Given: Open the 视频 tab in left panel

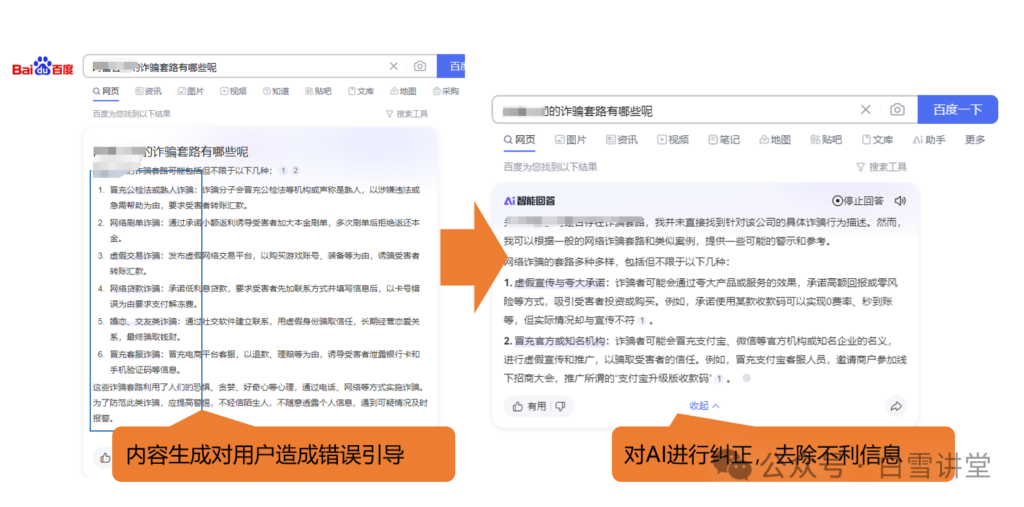Looking at the screenshot, I should (231, 91).
